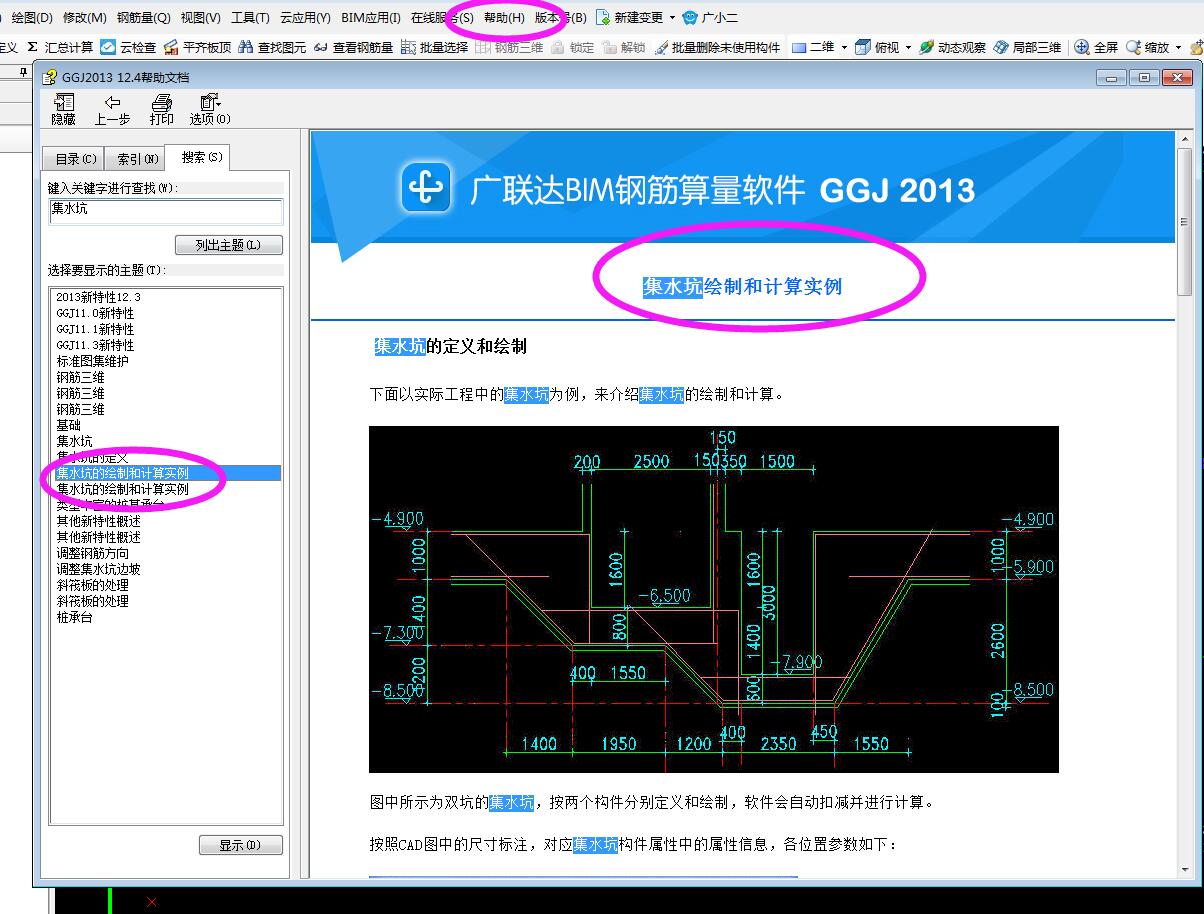
Task: Open the 工具(T) menu
Action: point(250,17)
